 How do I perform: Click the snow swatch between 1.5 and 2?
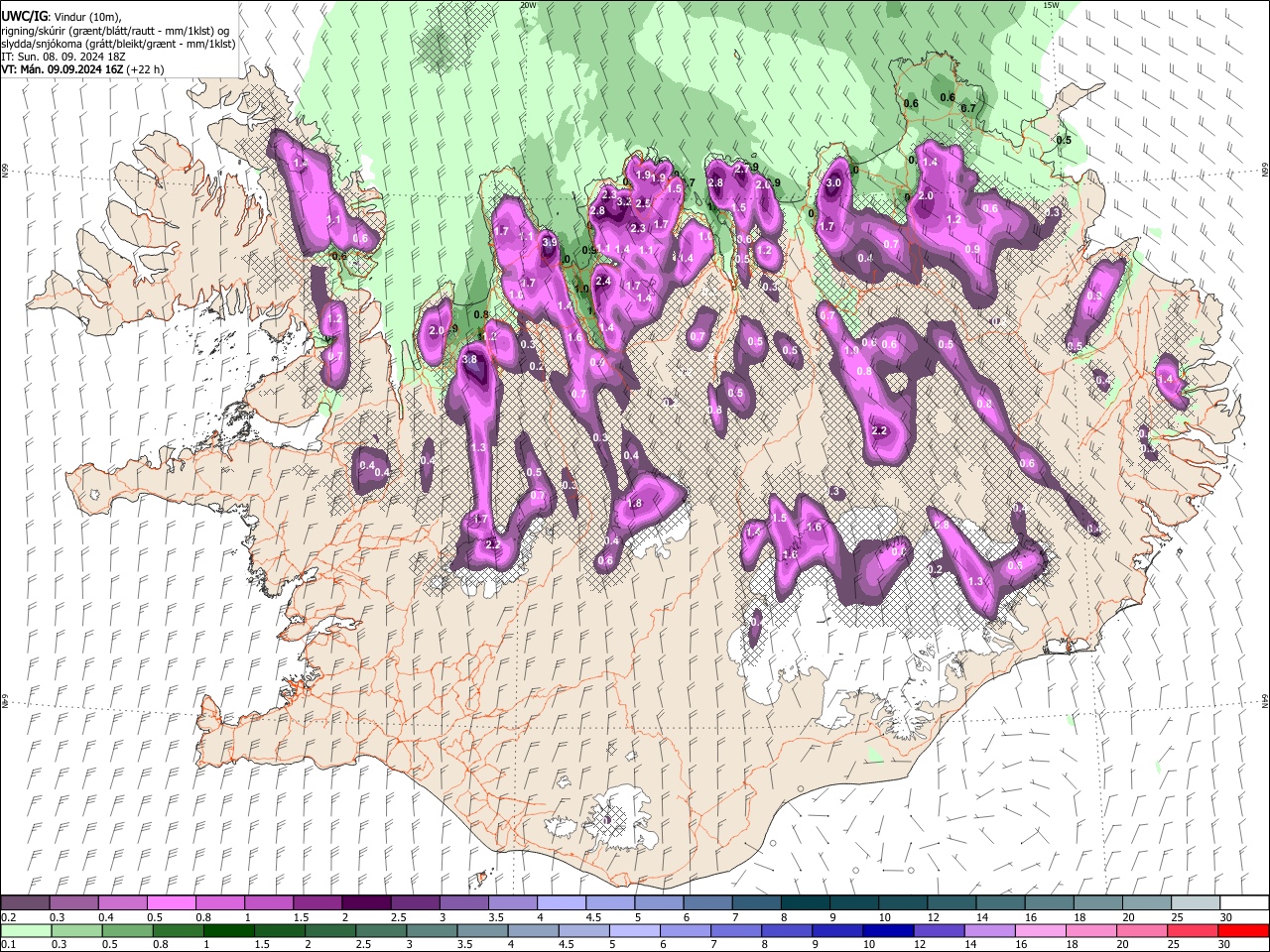tap(318, 902)
